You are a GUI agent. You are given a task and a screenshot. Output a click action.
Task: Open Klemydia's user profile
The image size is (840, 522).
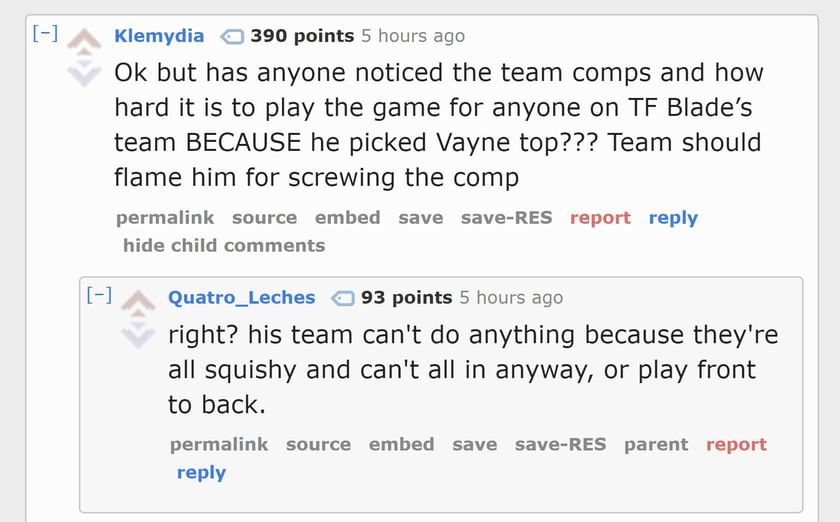(x=159, y=36)
